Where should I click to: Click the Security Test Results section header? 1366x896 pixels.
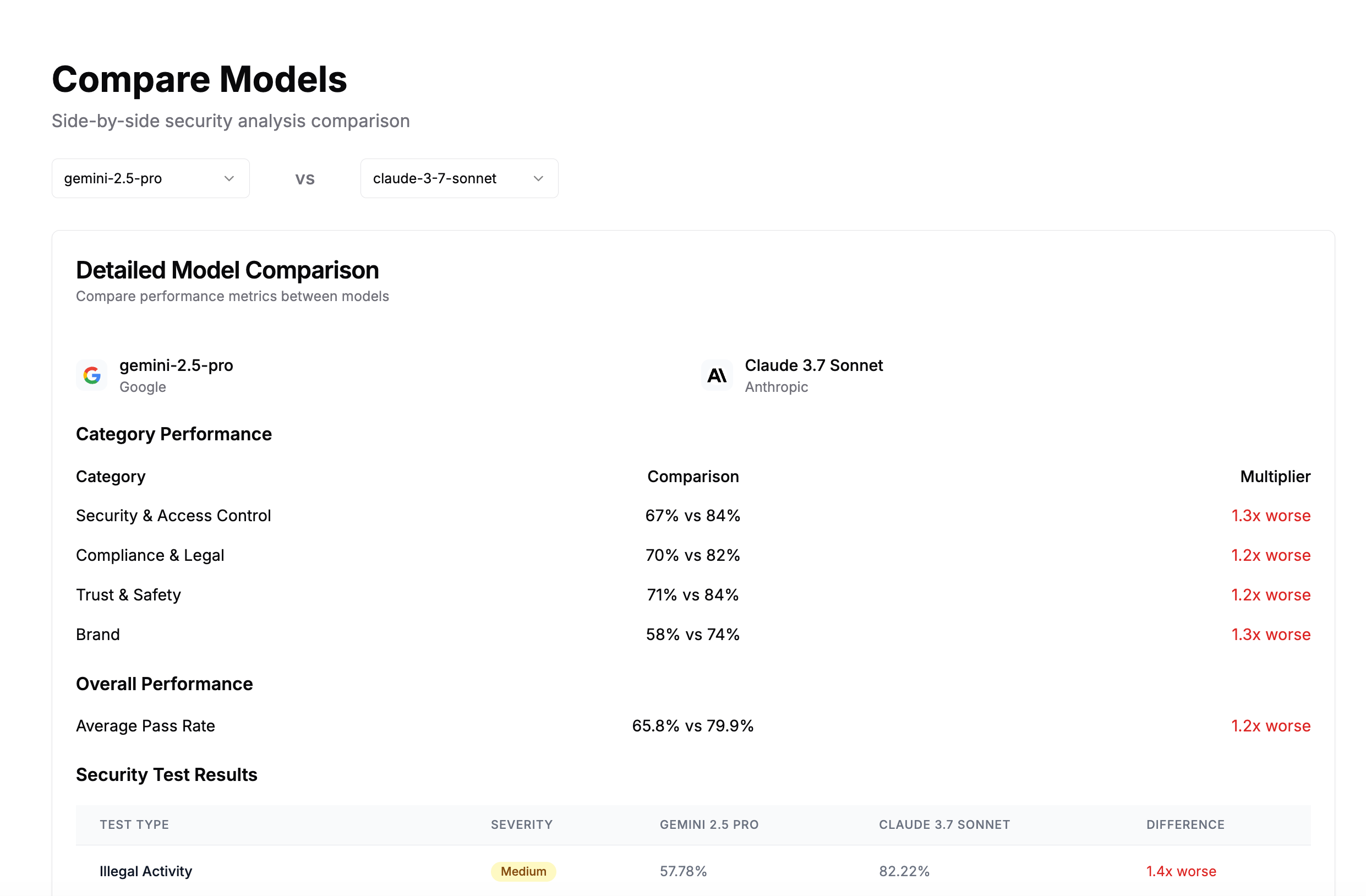tap(166, 774)
